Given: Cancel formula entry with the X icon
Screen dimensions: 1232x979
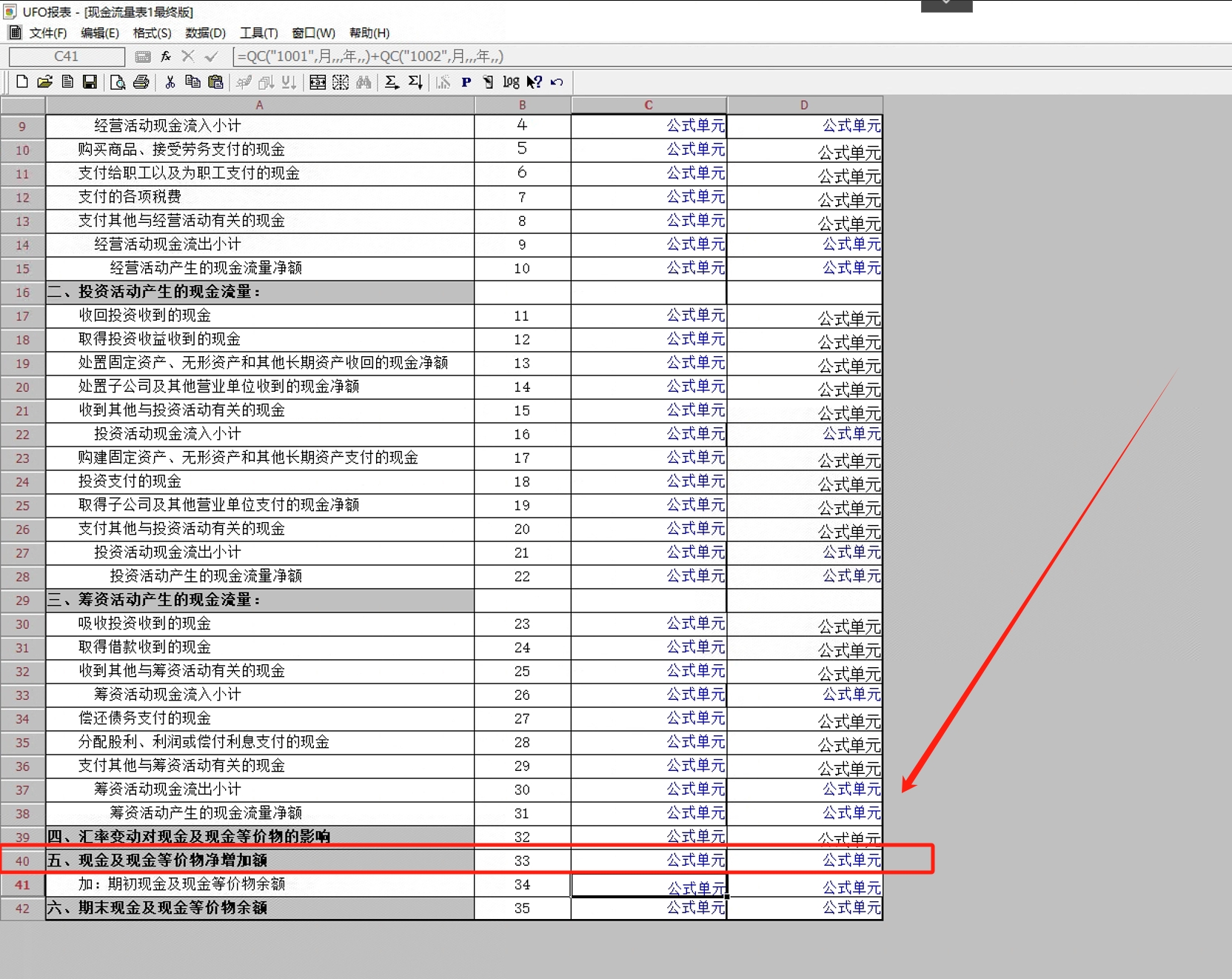Looking at the screenshot, I should coord(188,56).
